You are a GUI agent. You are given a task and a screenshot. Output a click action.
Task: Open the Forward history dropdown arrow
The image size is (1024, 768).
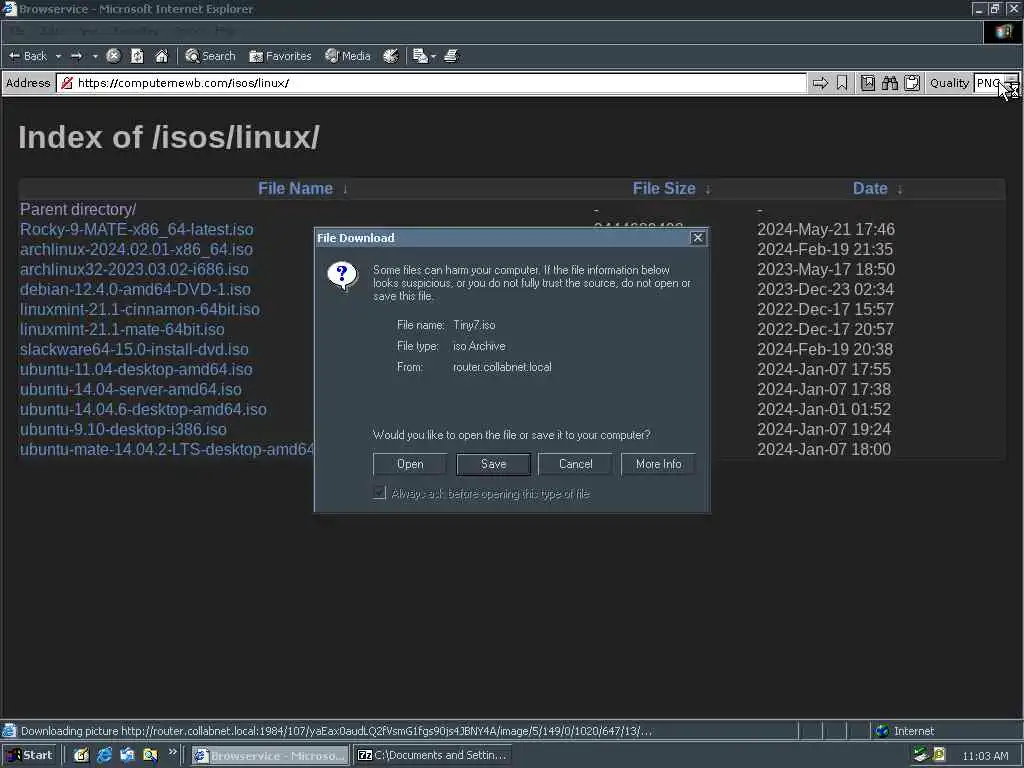95,56
